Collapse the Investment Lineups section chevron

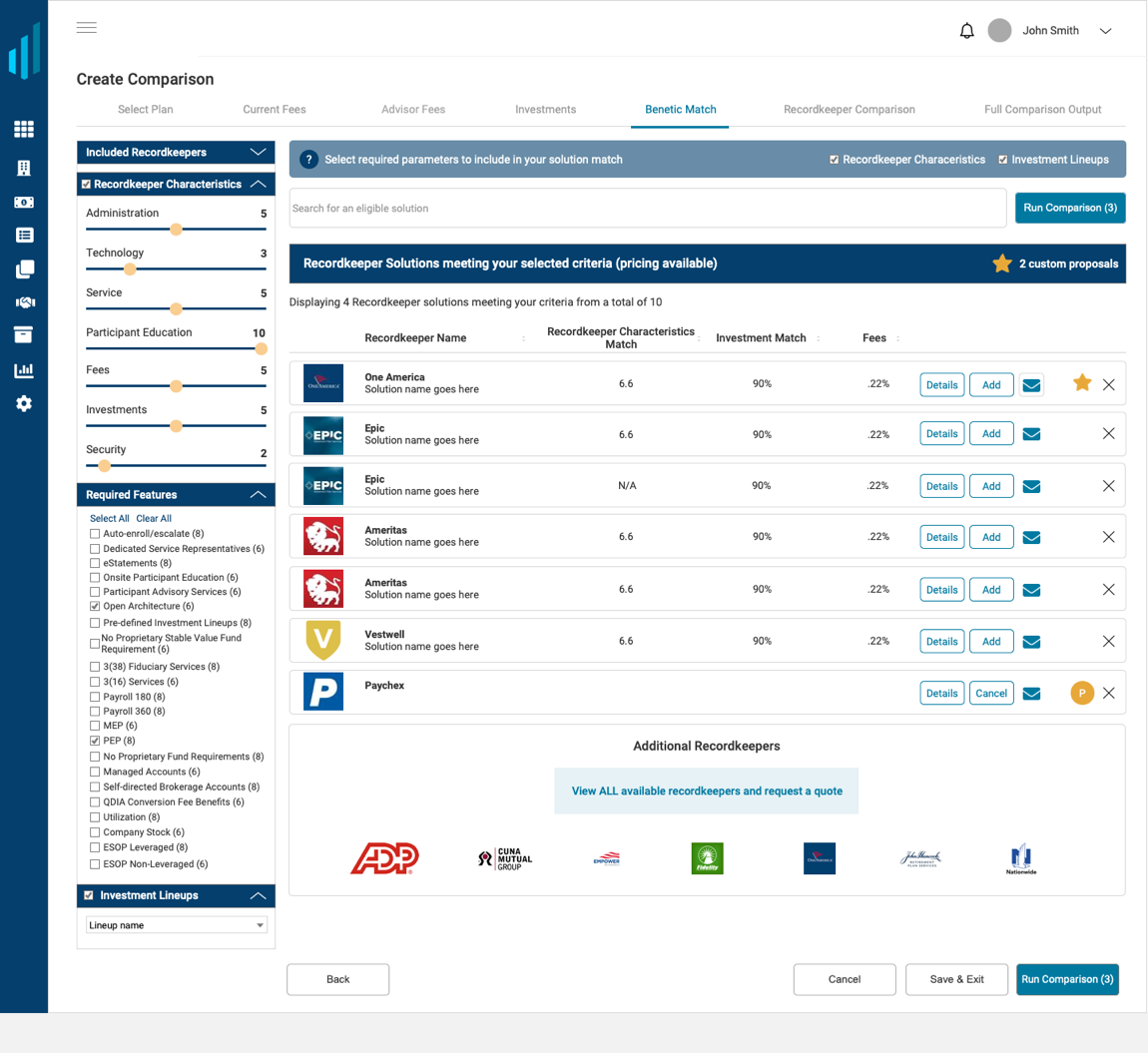click(258, 895)
